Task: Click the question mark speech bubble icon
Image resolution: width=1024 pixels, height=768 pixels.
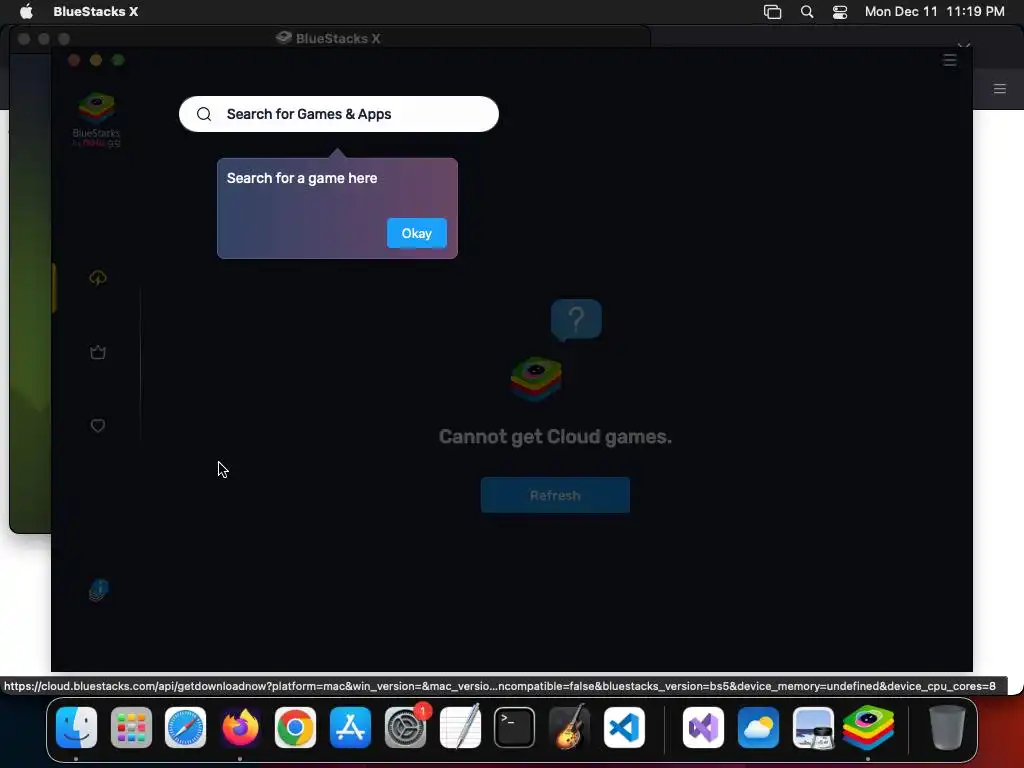Action: coord(576,320)
